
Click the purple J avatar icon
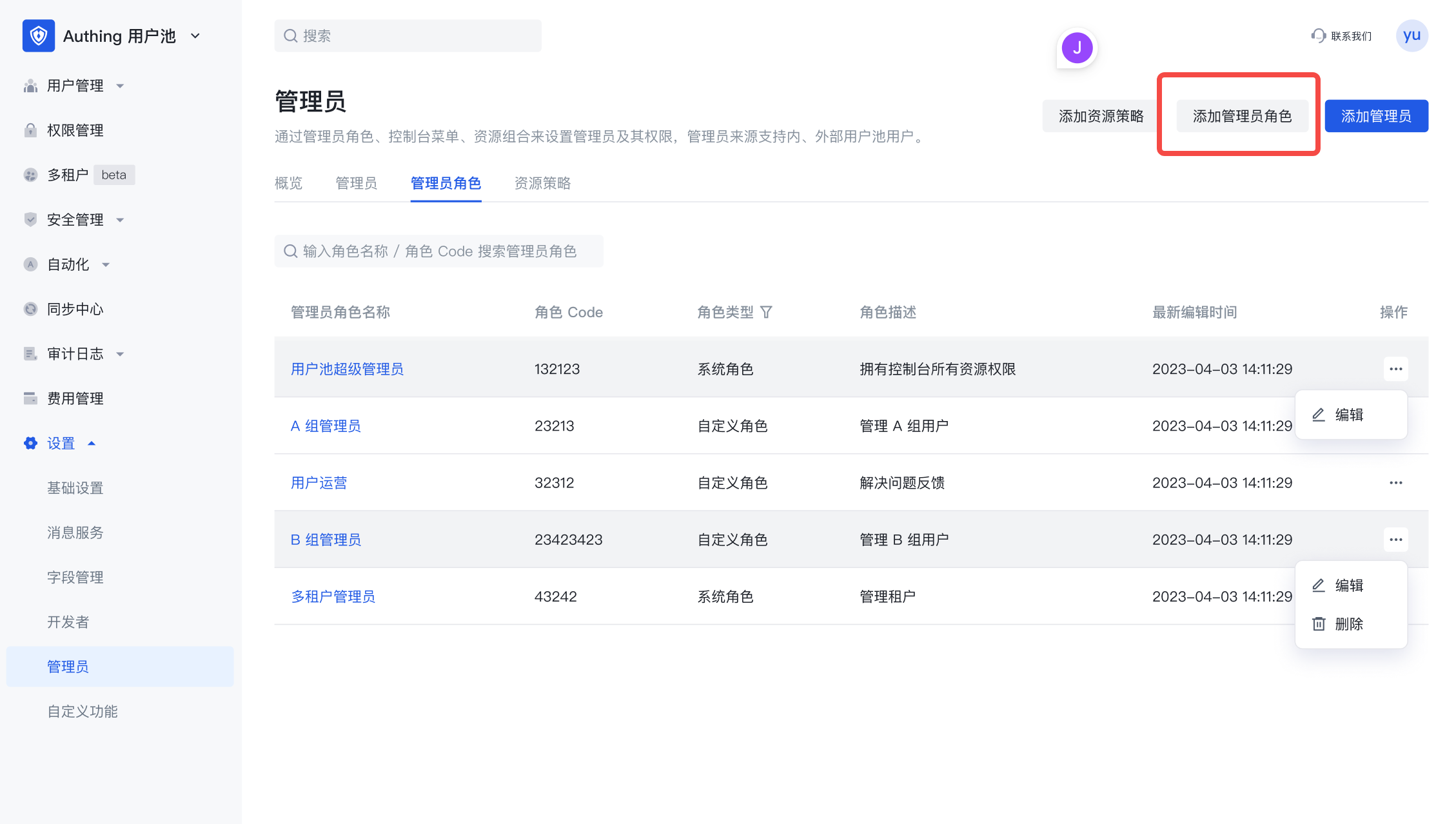click(1077, 48)
